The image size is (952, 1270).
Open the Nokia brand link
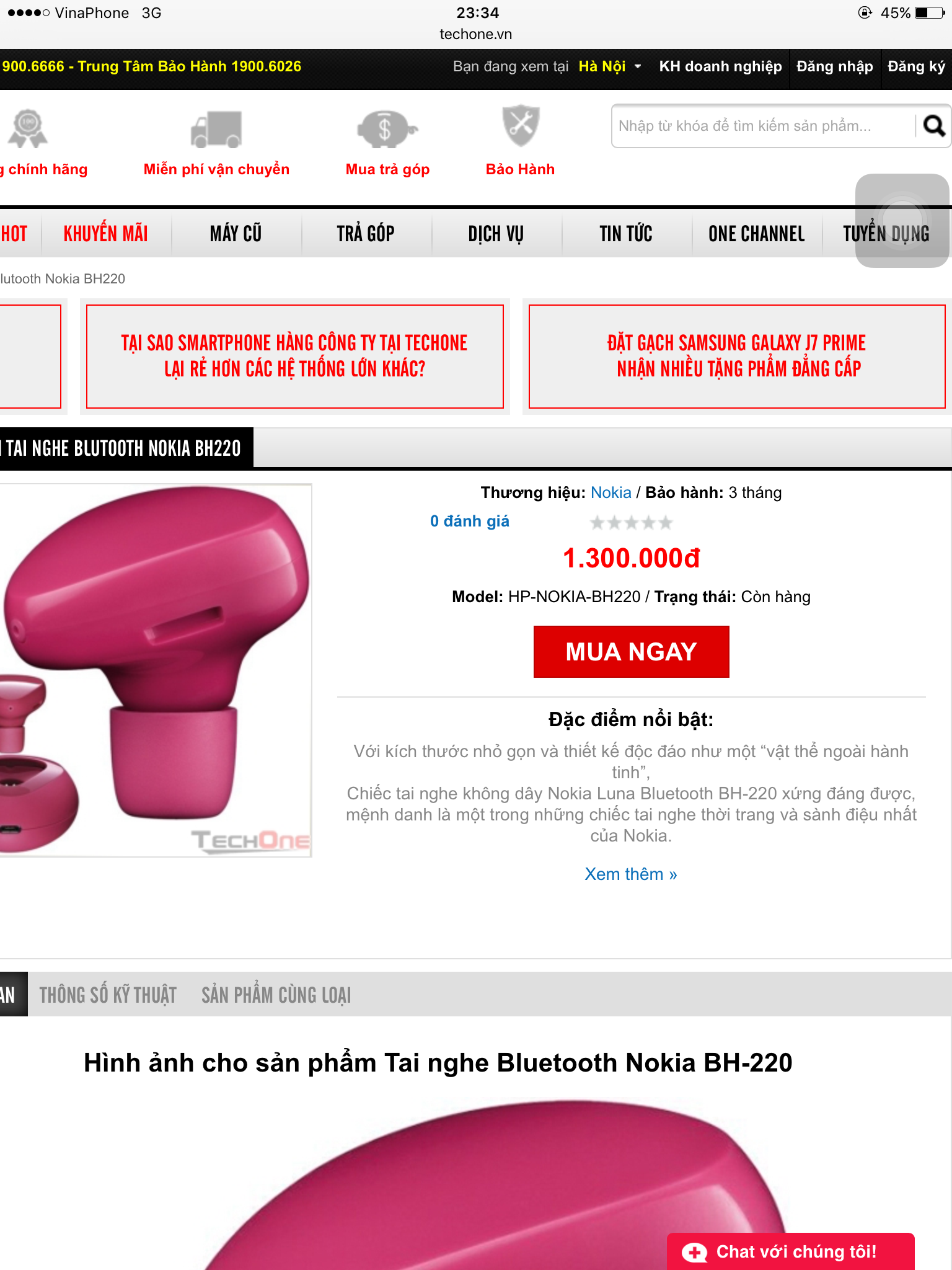[x=610, y=492]
